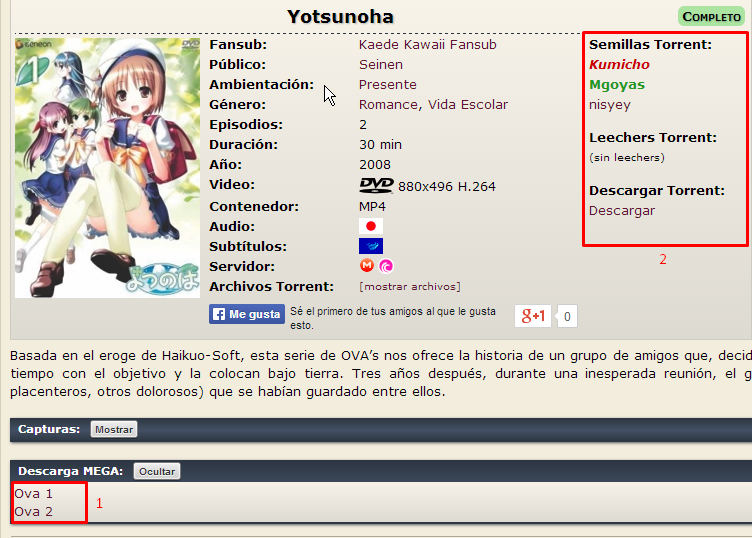Click the blue subtitles flag icon
The width and height of the screenshot is (752, 538).
click(x=371, y=246)
